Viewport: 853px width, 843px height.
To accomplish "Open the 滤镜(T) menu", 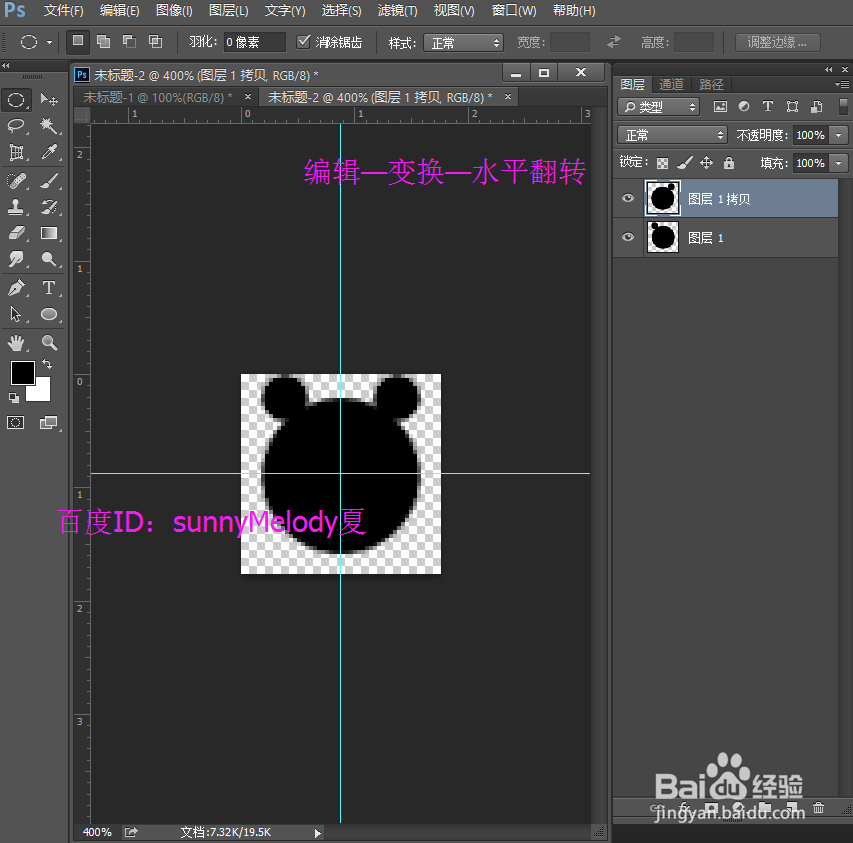I will point(398,11).
